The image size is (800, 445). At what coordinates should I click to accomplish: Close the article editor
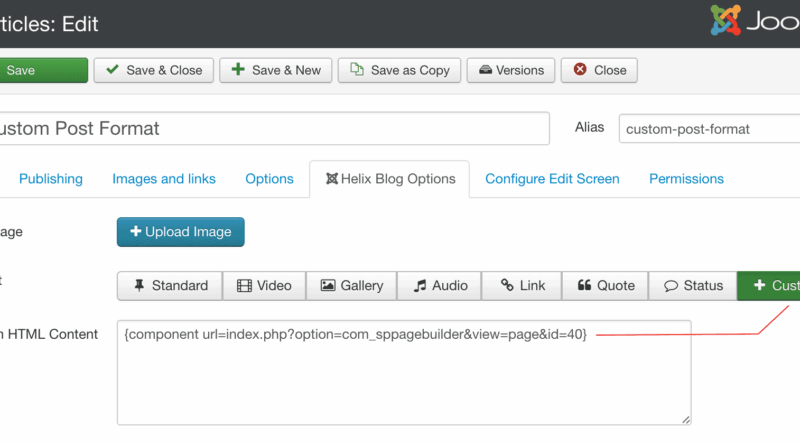coord(599,70)
